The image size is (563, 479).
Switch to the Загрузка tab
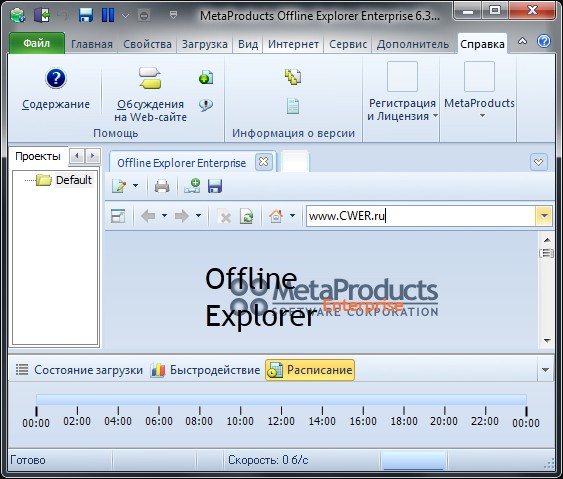pos(205,44)
